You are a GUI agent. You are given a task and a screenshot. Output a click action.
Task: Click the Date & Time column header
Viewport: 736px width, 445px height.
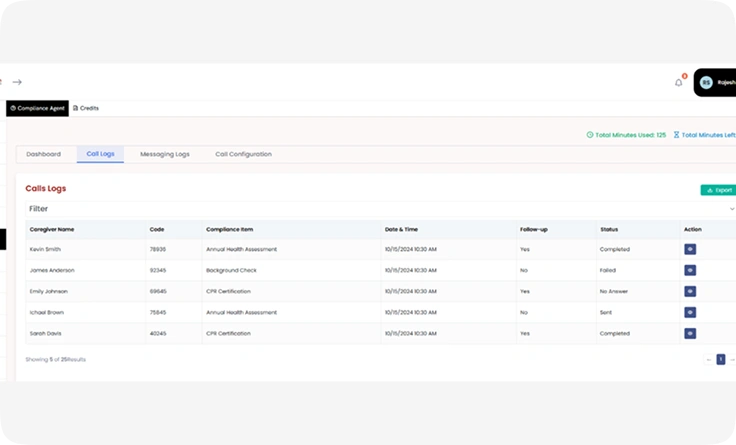[401, 230]
